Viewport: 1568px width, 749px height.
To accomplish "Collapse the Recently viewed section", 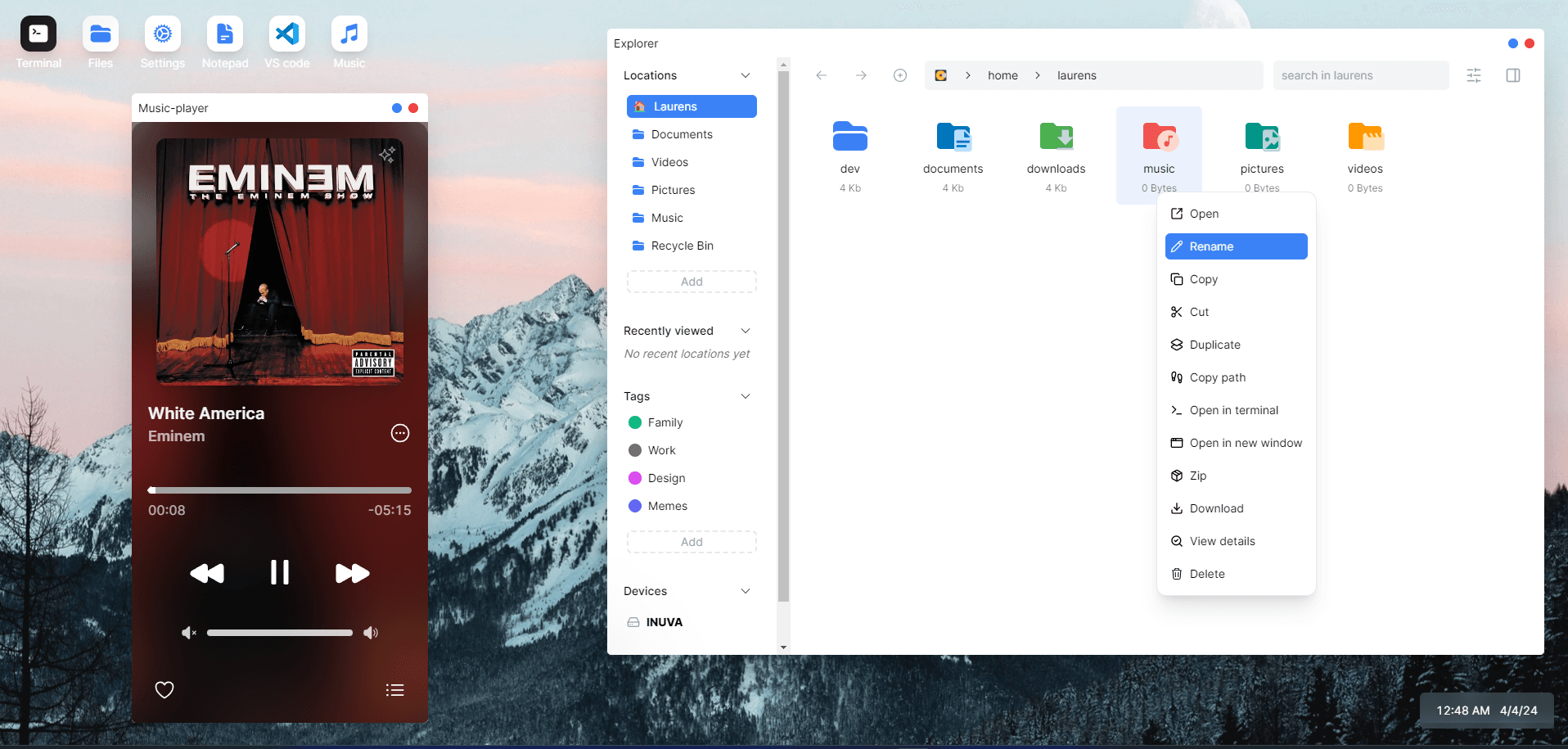I will 746,331.
